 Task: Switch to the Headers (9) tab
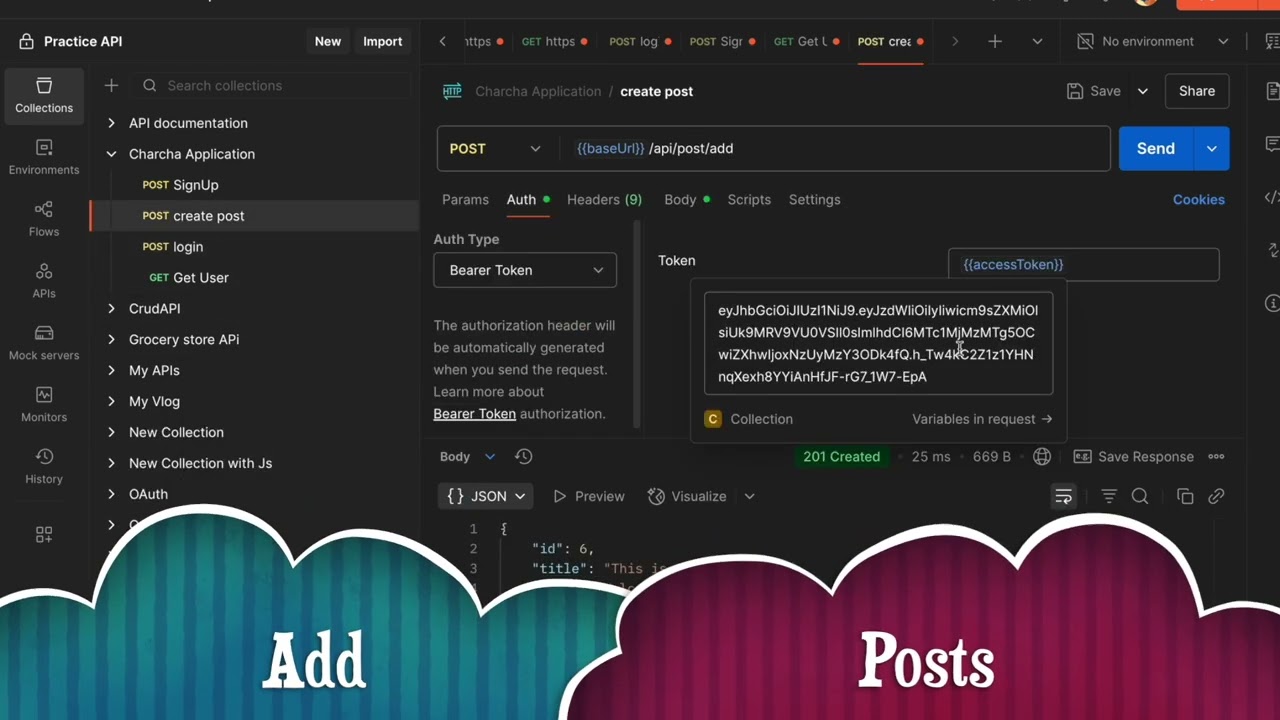(x=604, y=200)
